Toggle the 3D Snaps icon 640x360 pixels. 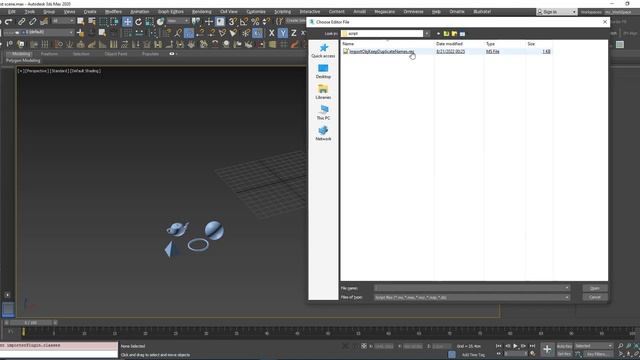pyautogui.click(x=232, y=22)
